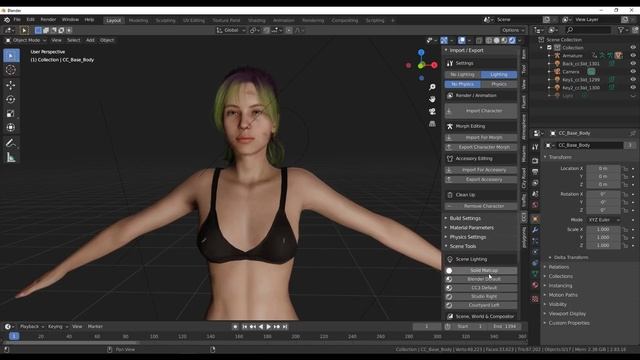640x360 pixels.
Task: Expand the Build Settings panel
Action: pos(465,218)
